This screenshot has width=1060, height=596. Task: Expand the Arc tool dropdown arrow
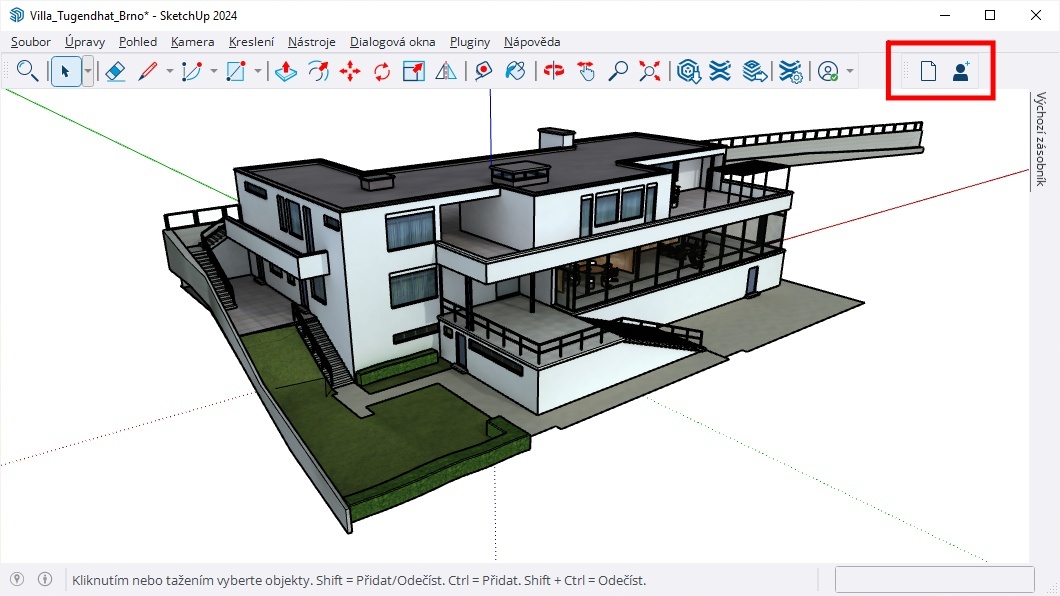(214, 71)
